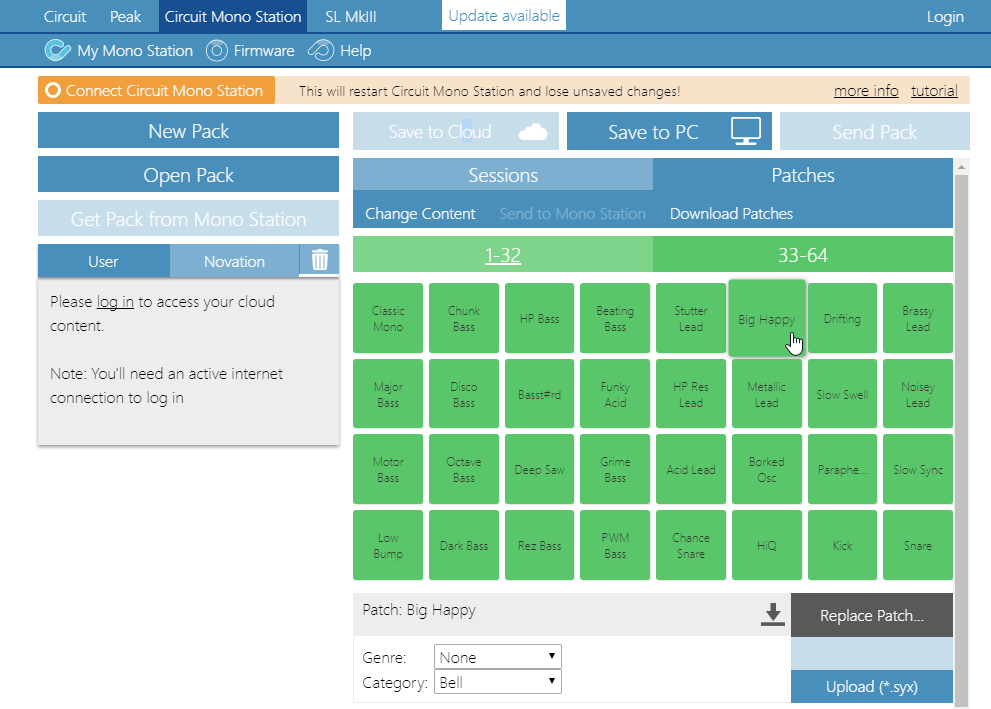
Task: Click the Send Pack button
Action: coord(875,131)
